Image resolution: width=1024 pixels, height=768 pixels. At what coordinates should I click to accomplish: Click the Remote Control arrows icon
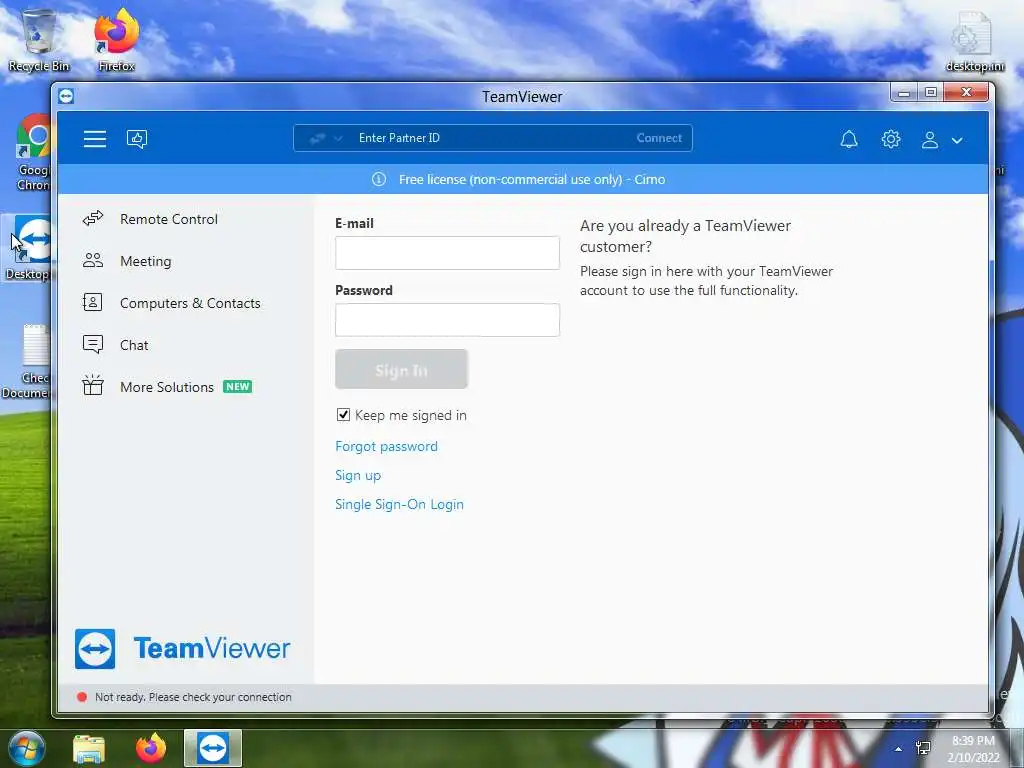click(93, 219)
